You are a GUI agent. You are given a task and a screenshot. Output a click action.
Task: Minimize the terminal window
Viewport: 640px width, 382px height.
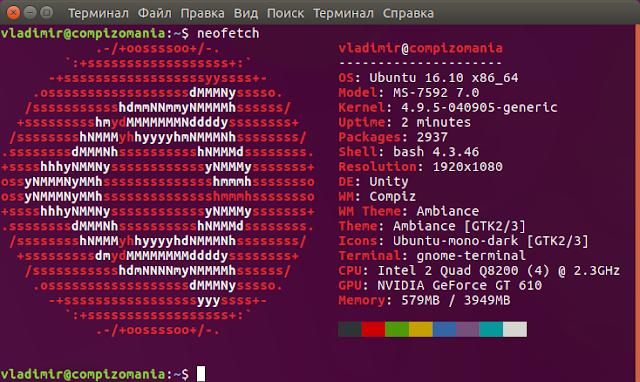[x=30, y=13]
